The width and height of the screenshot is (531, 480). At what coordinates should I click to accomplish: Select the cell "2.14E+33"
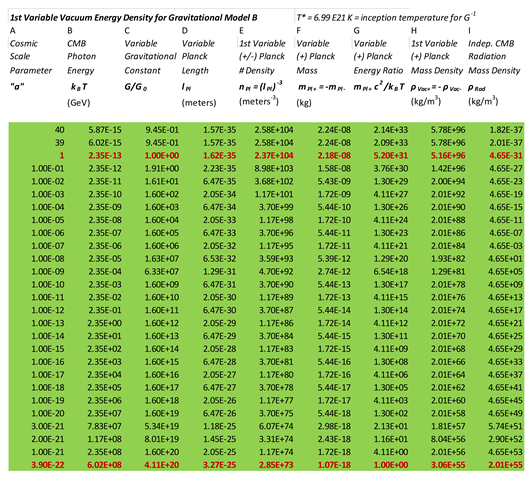[x=391, y=130]
